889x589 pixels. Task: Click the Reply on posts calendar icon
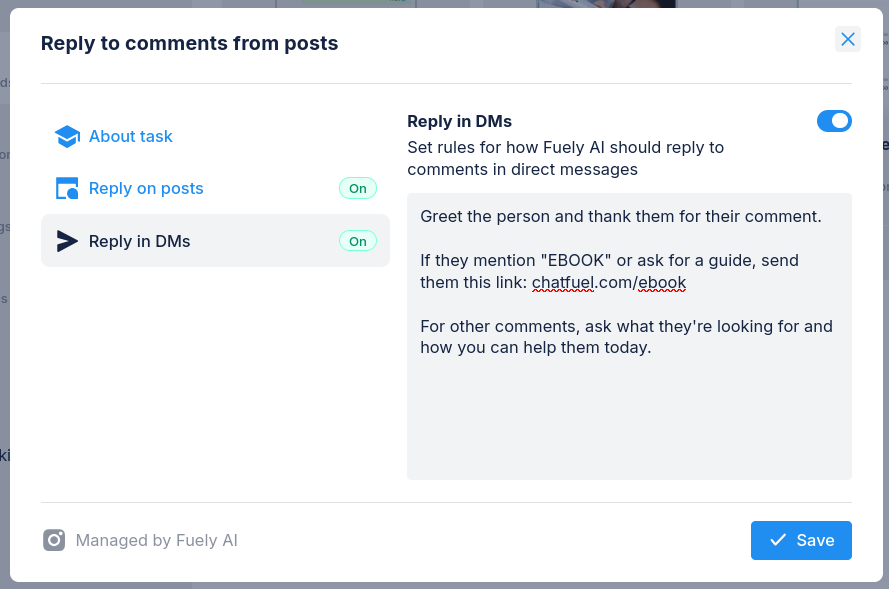point(67,188)
